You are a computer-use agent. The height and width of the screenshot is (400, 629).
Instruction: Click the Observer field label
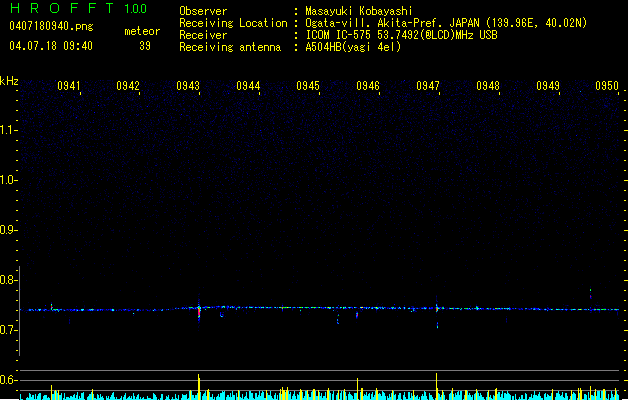click(203, 11)
